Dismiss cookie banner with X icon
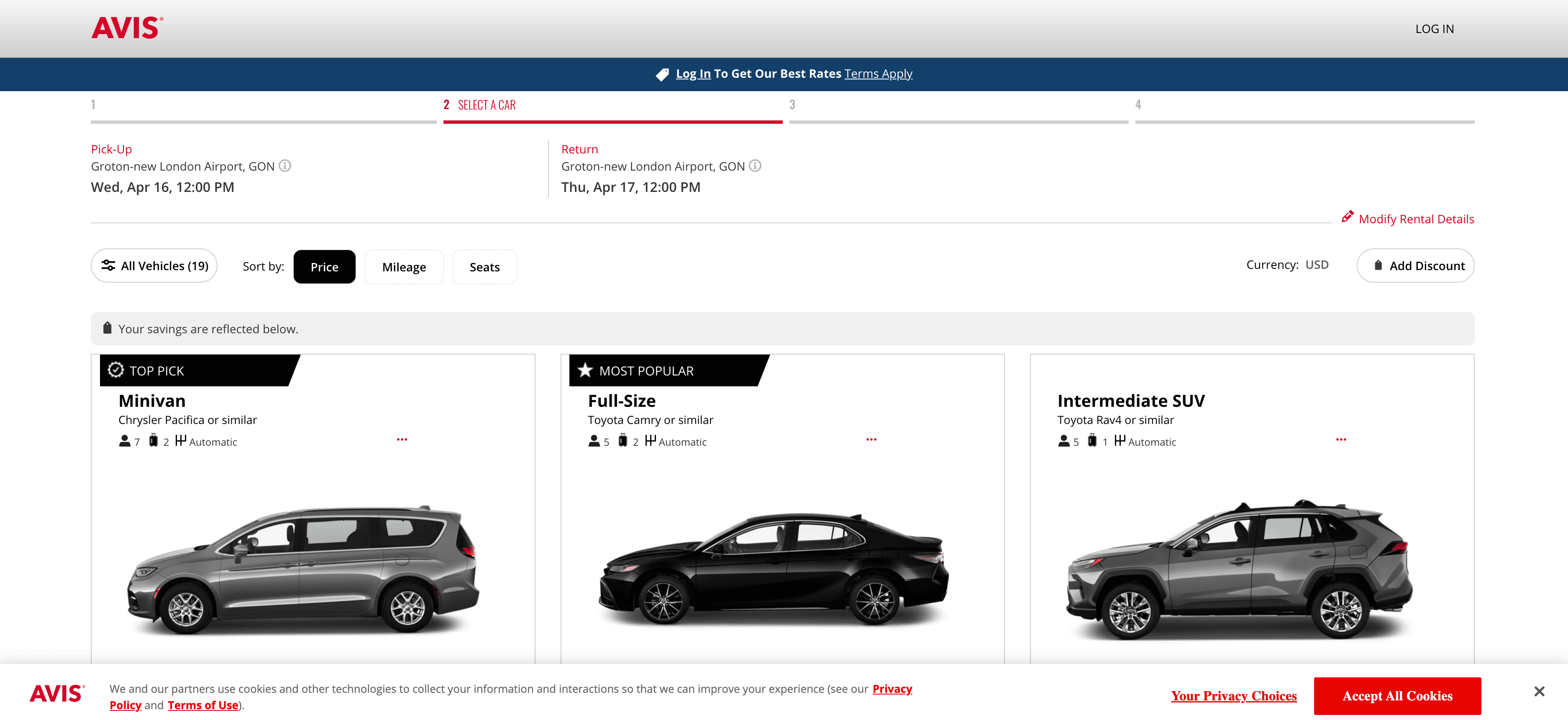 pos(1539,691)
